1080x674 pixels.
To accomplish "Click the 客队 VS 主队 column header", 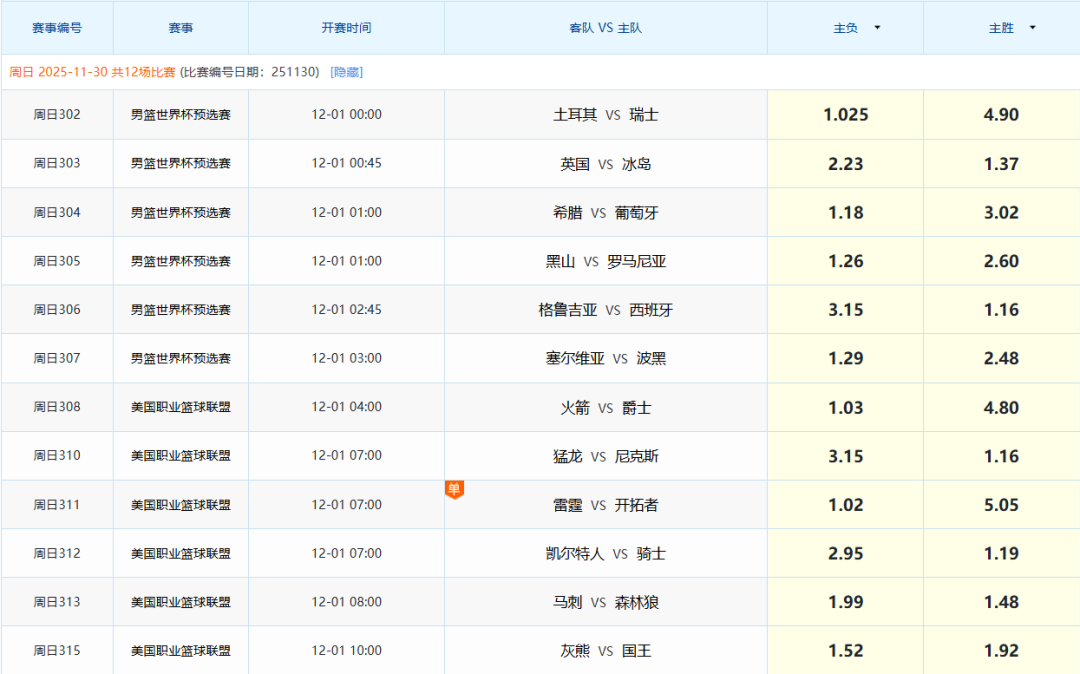I will point(605,28).
